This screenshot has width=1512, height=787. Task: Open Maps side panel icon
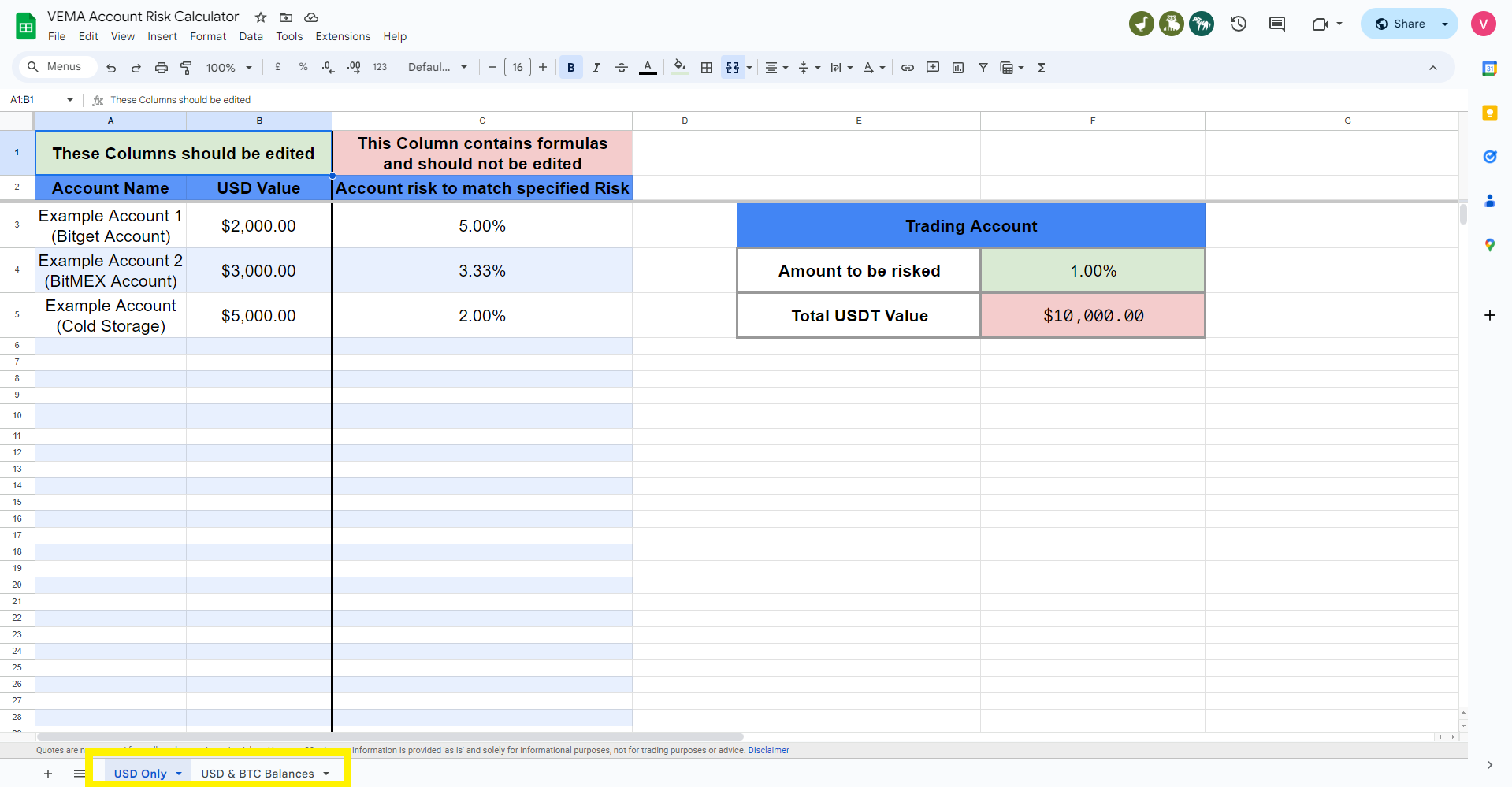point(1489,245)
